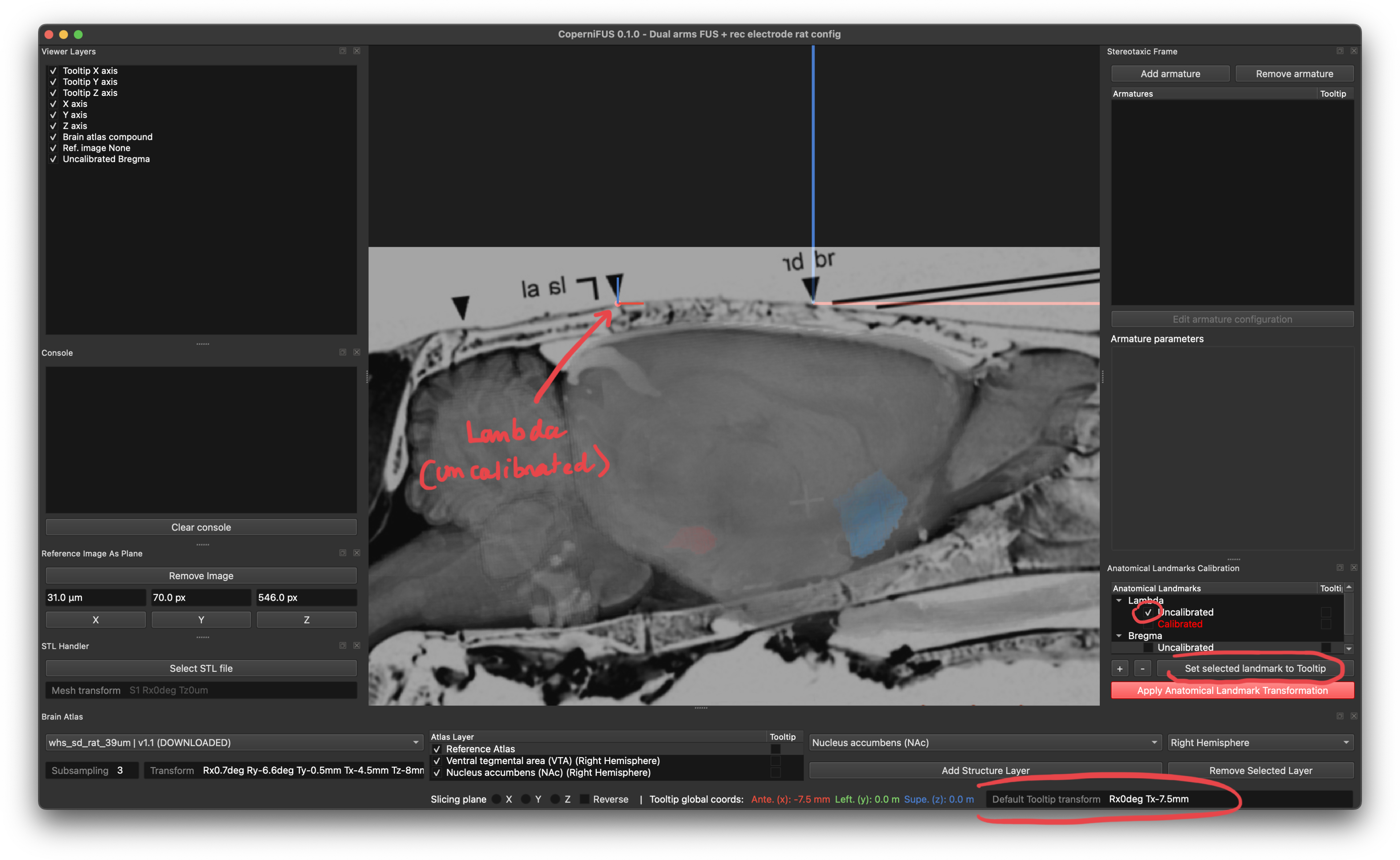Float the Viewer Layers panel
1400x860 pixels.
pos(342,51)
